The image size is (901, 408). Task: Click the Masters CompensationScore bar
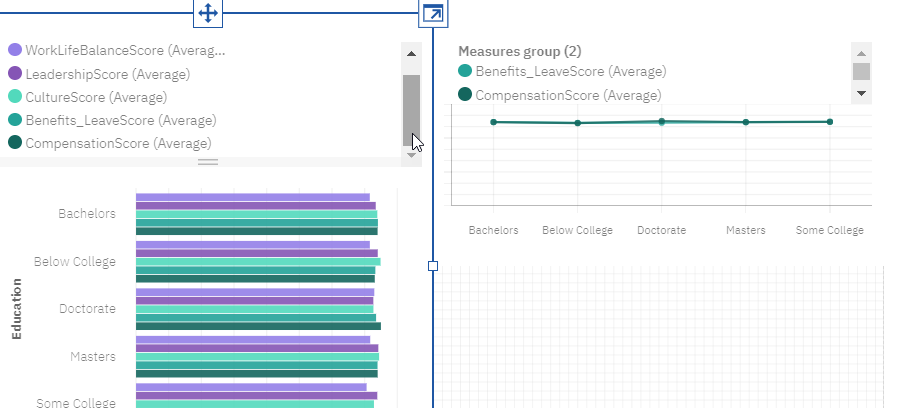pos(257,374)
